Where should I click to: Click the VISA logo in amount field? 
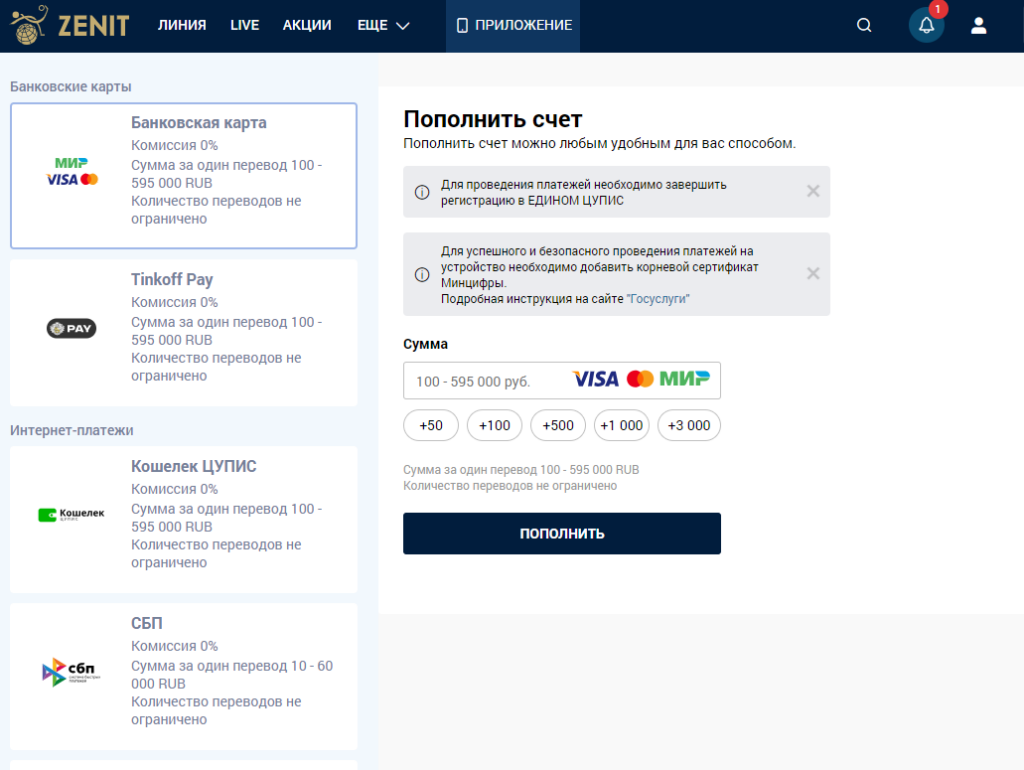pos(596,379)
